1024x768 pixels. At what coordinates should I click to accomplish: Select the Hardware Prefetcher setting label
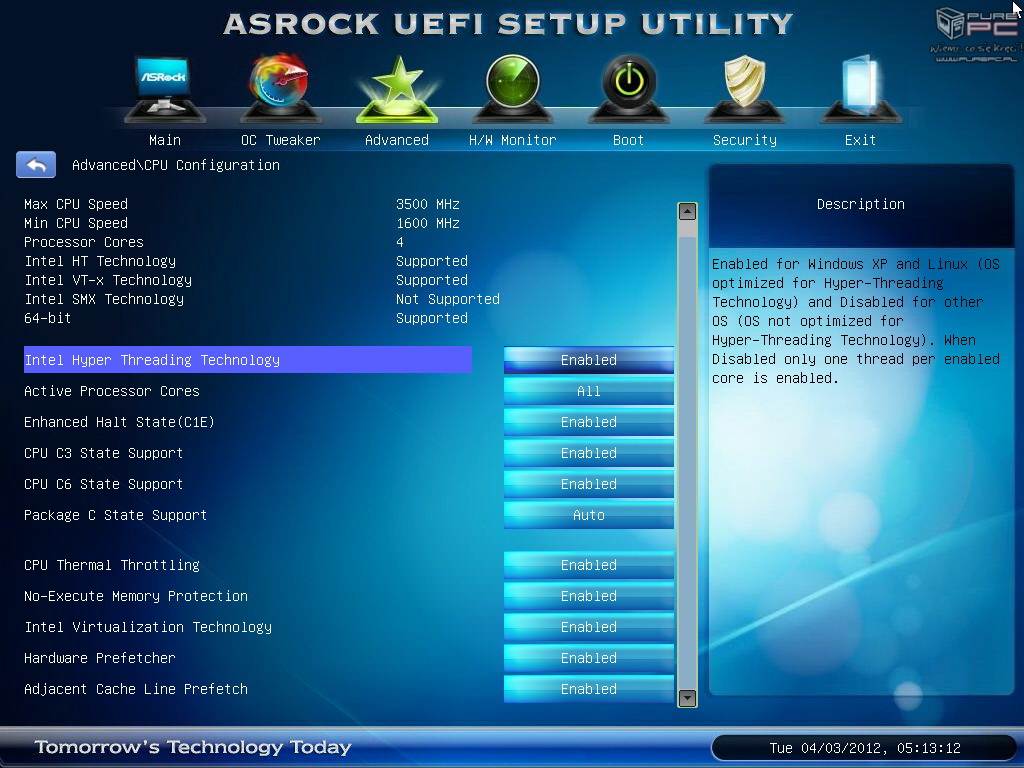click(100, 658)
